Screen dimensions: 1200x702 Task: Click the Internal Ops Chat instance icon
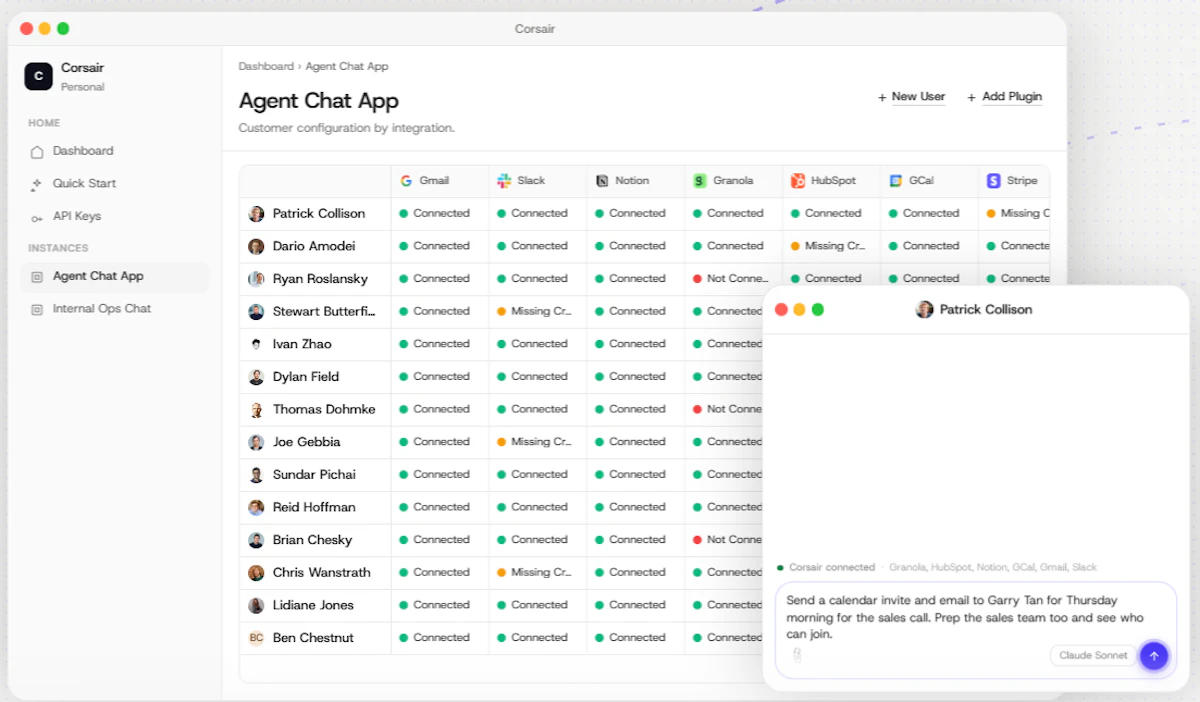pyautogui.click(x=37, y=309)
